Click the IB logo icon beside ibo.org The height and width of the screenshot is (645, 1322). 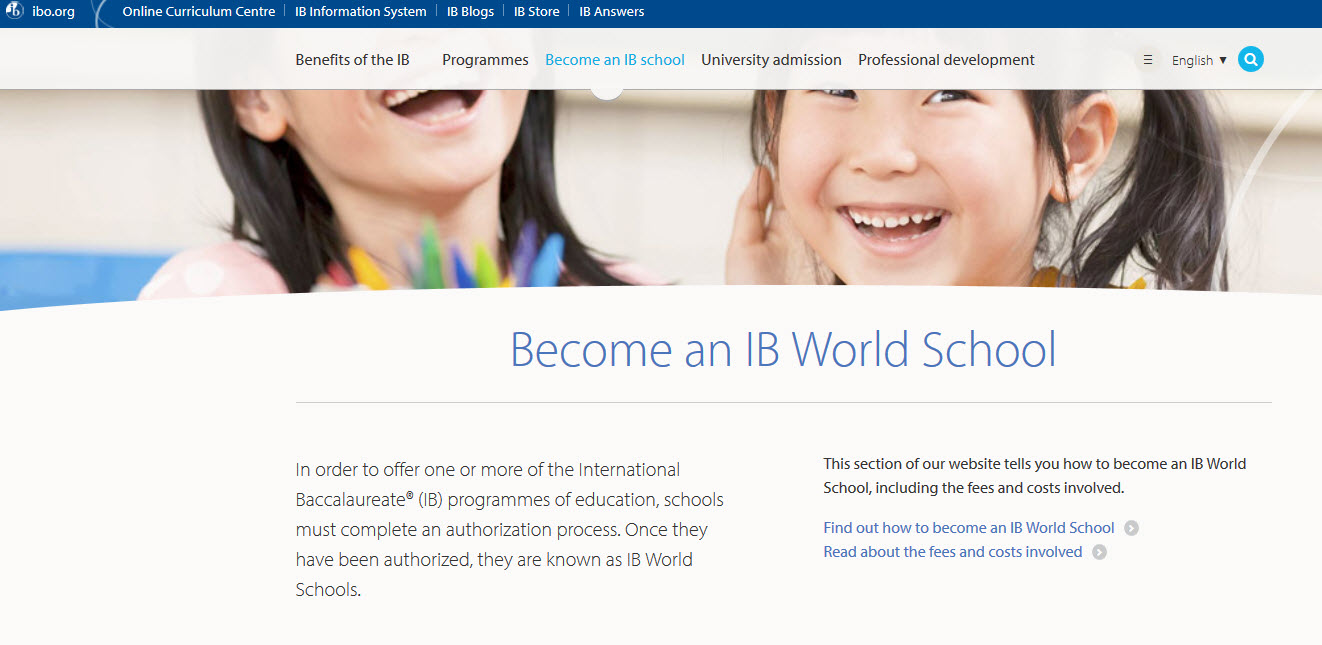pyautogui.click(x=14, y=12)
